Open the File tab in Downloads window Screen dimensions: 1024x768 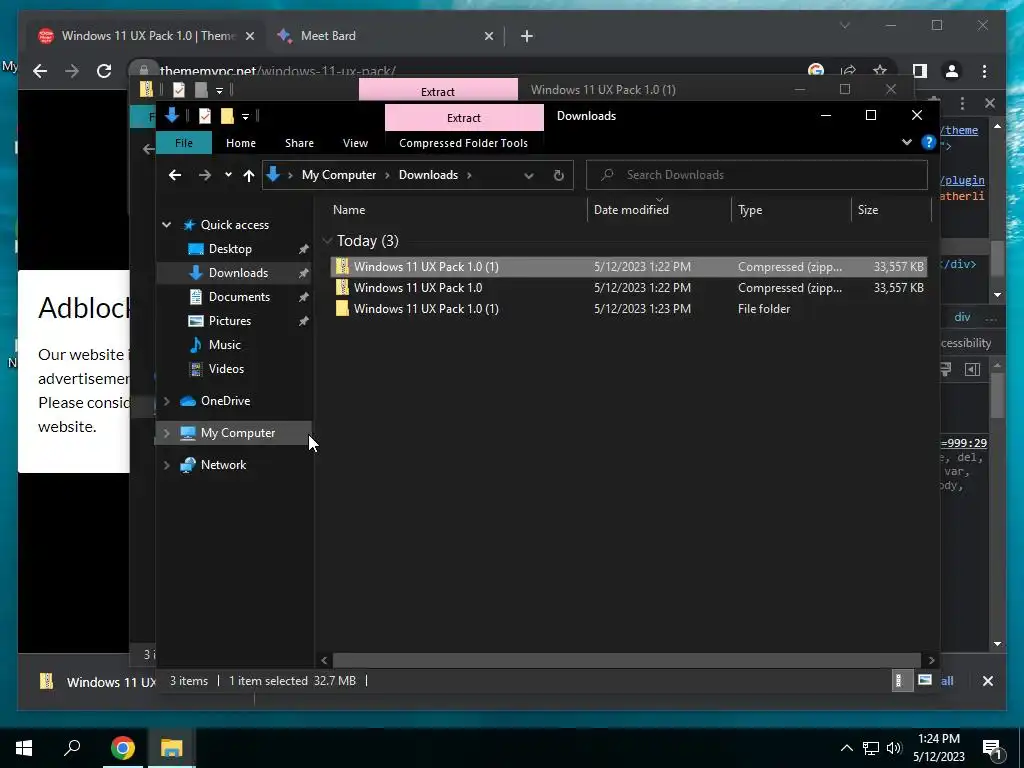pyautogui.click(x=184, y=143)
